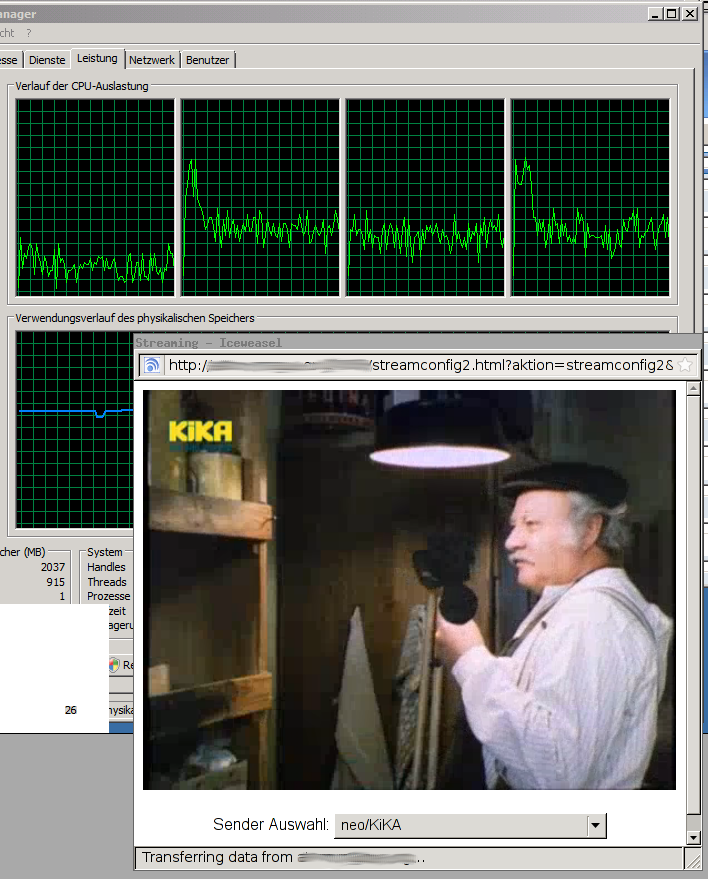Click the Transferring data status bar text

pos(283,857)
